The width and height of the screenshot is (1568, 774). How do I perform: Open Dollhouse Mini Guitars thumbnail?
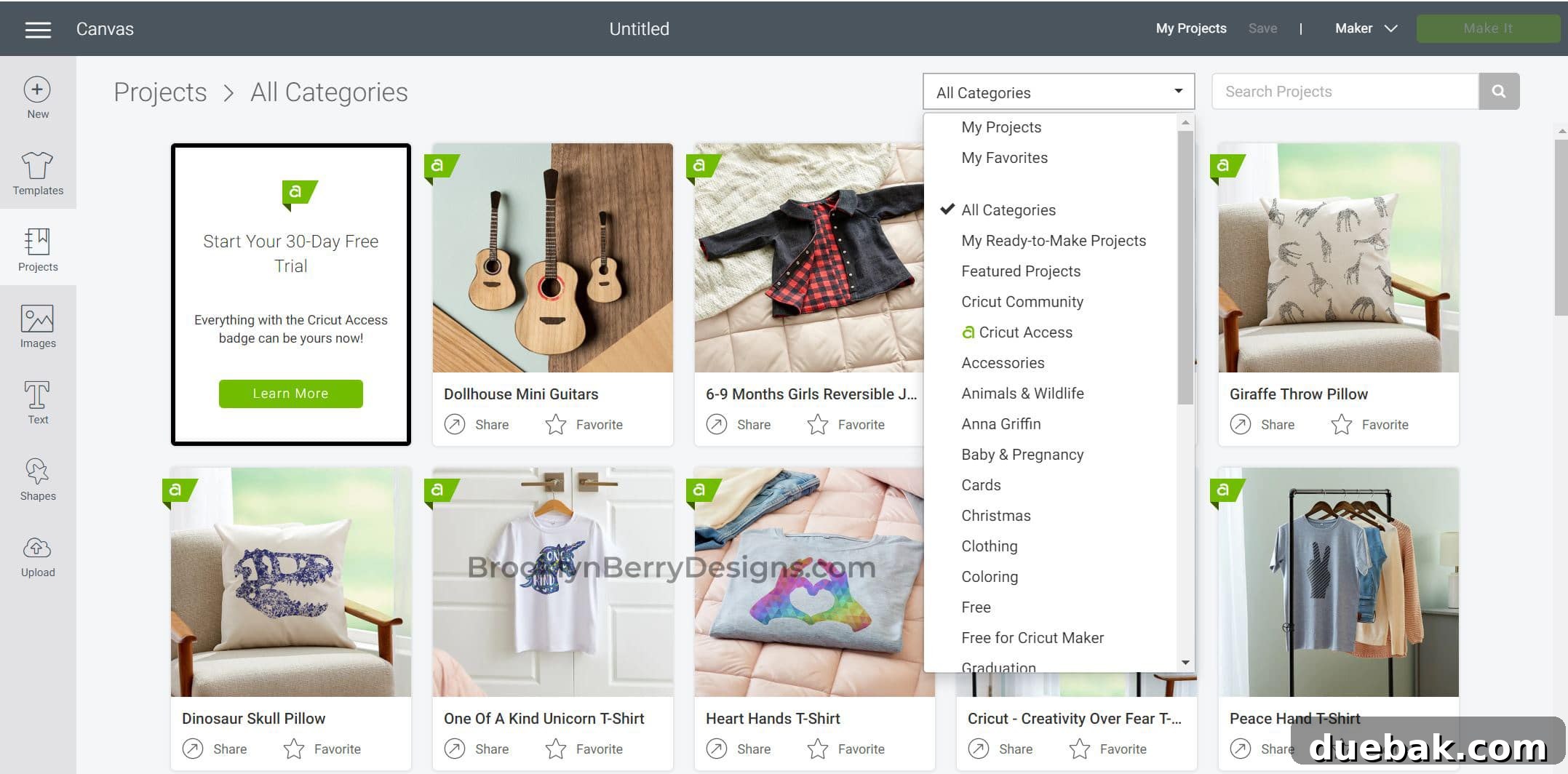pyautogui.click(x=552, y=258)
